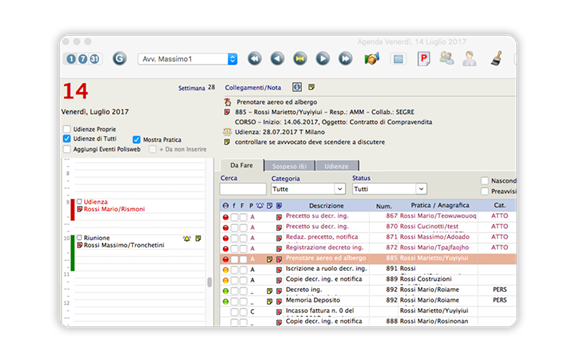Click the double-arrow rewind button
Viewport: 576px width, 362px height.
(x=255, y=58)
